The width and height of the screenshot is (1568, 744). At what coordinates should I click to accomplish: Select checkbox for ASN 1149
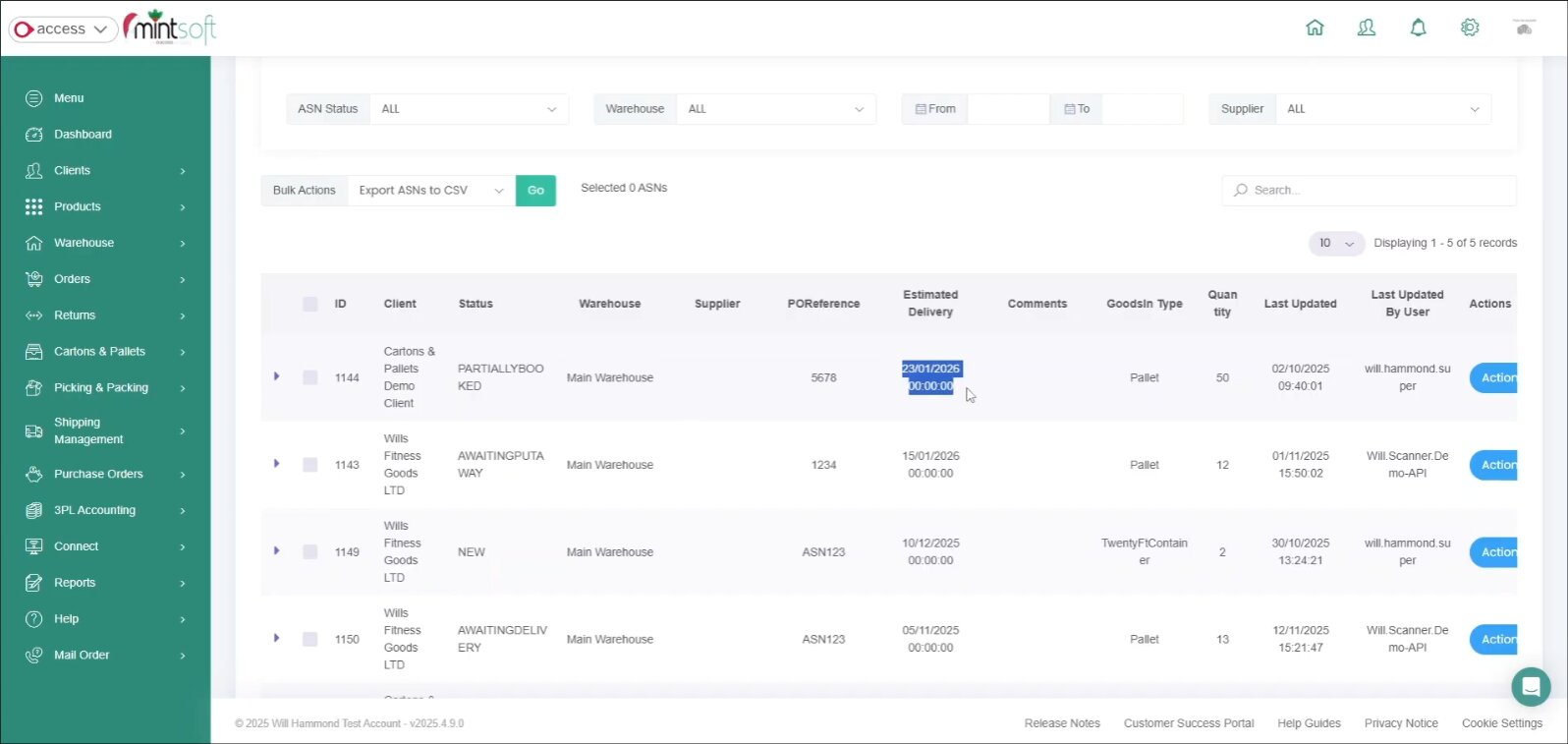tap(310, 552)
